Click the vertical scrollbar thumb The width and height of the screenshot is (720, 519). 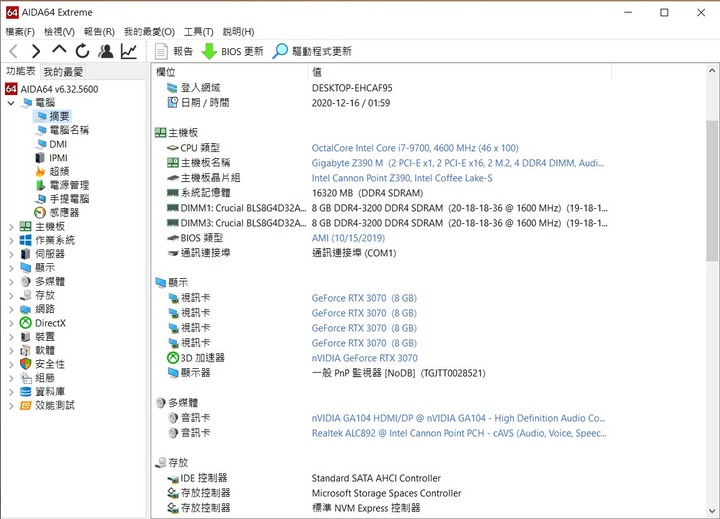tap(712, 191)
